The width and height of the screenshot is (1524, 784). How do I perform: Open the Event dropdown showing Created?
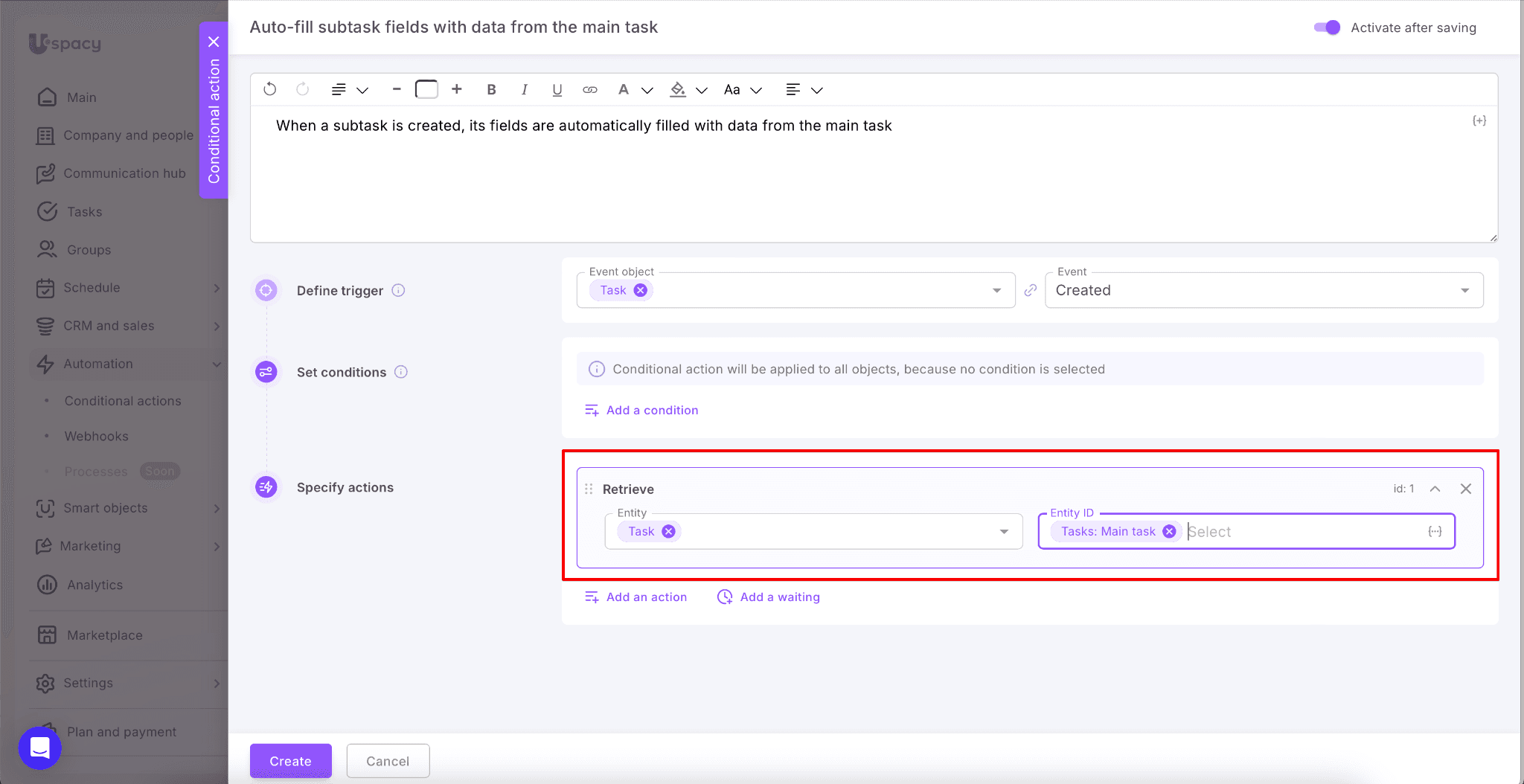point(1263,290)
